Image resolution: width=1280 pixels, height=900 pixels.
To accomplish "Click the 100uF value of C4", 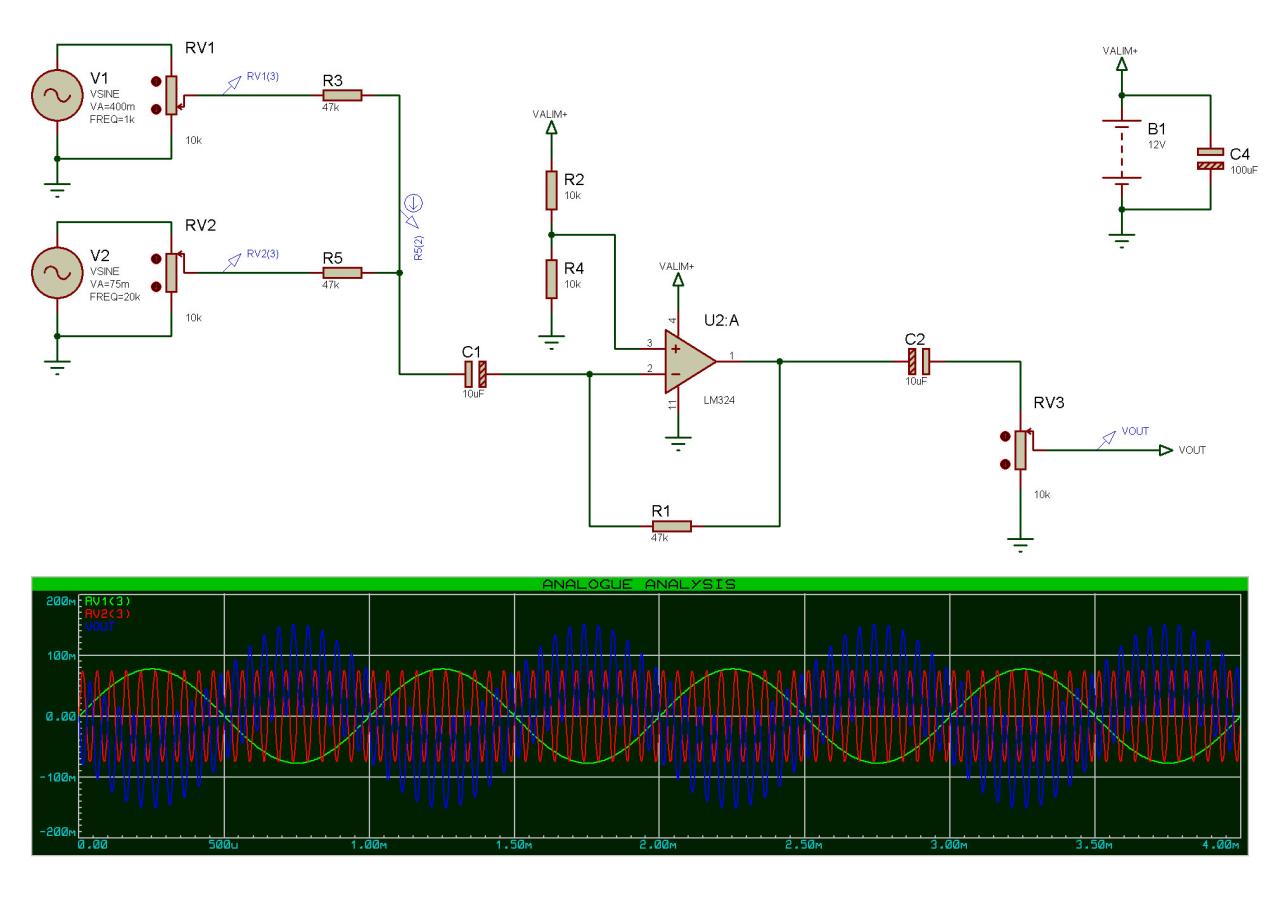I will coord(1244,171).
